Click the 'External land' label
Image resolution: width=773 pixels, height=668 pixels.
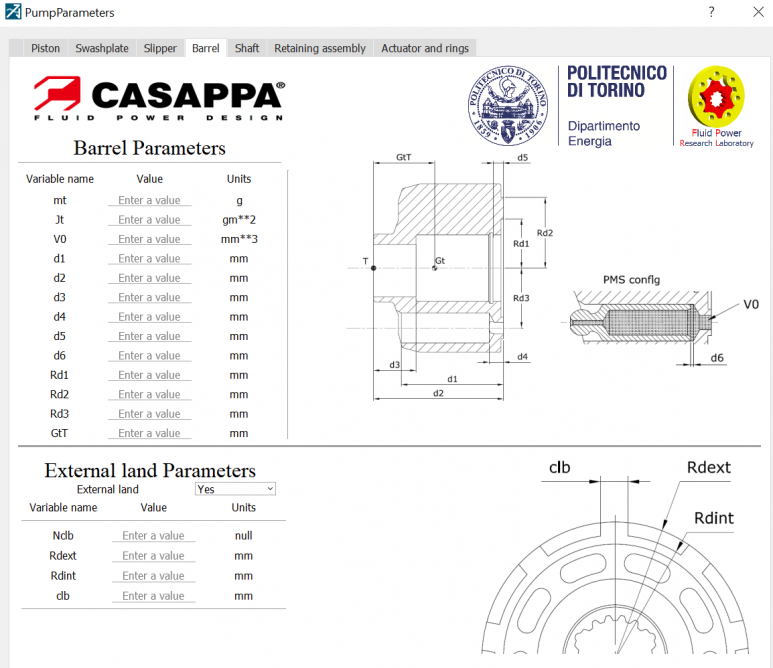click(107, 489)
